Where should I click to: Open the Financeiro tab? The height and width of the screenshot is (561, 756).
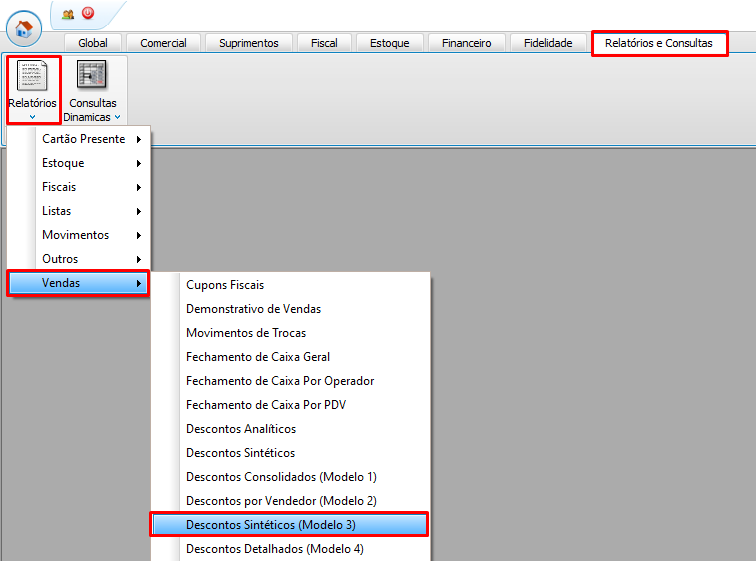pos(467,43)
